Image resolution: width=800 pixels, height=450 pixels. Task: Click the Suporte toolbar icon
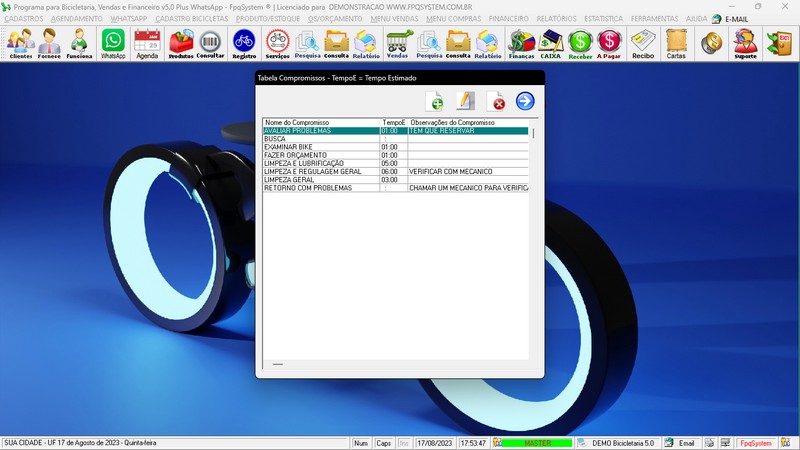tap(745, 43)
